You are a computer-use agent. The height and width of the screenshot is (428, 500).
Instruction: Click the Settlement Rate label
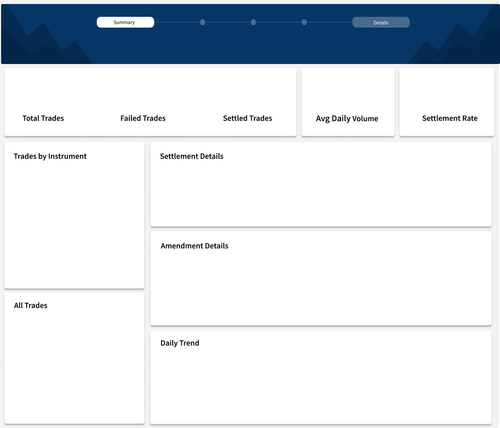coord(450,118)
